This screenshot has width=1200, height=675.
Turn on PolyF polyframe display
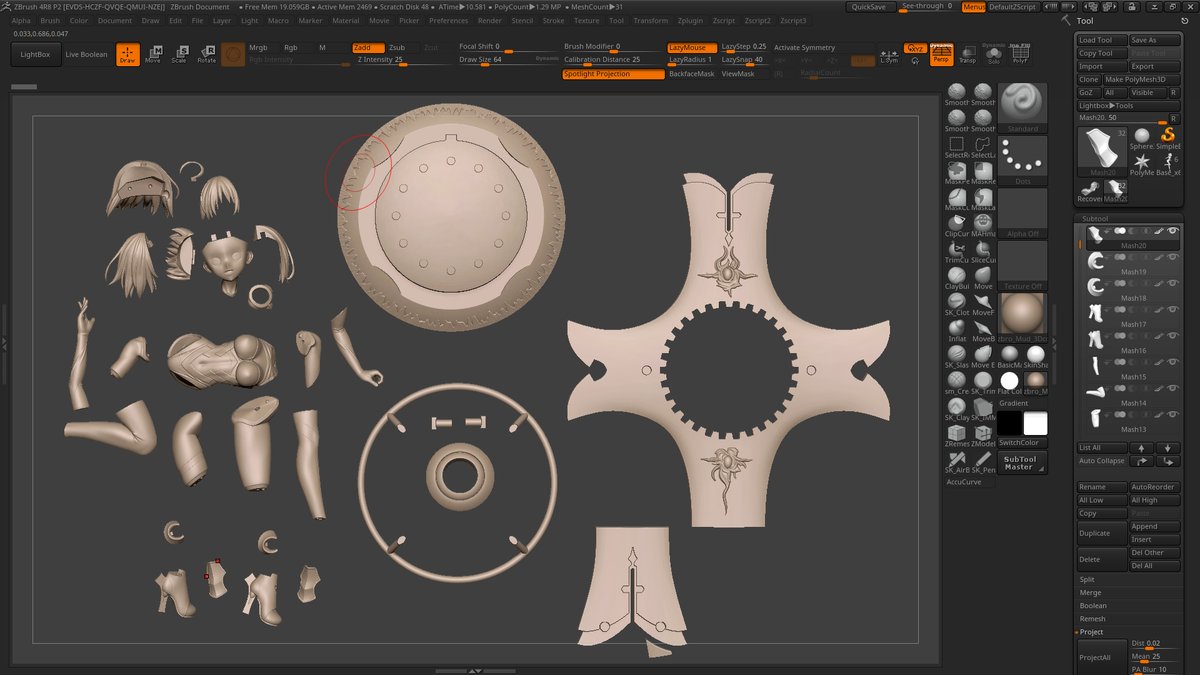click(1019, 54)
